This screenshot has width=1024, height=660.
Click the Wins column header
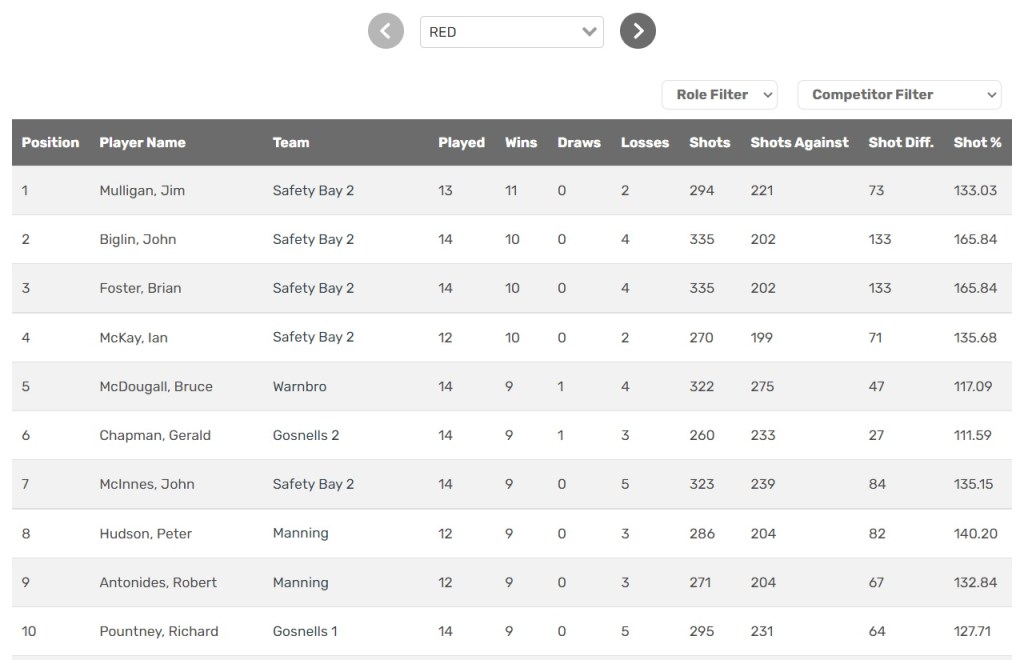tap(521, 143)
